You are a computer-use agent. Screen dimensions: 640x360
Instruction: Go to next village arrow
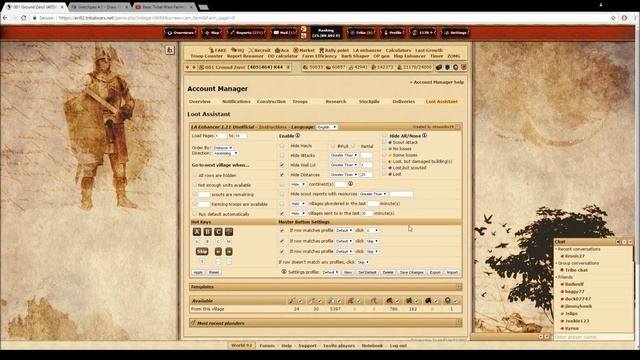tap(194, 67)
